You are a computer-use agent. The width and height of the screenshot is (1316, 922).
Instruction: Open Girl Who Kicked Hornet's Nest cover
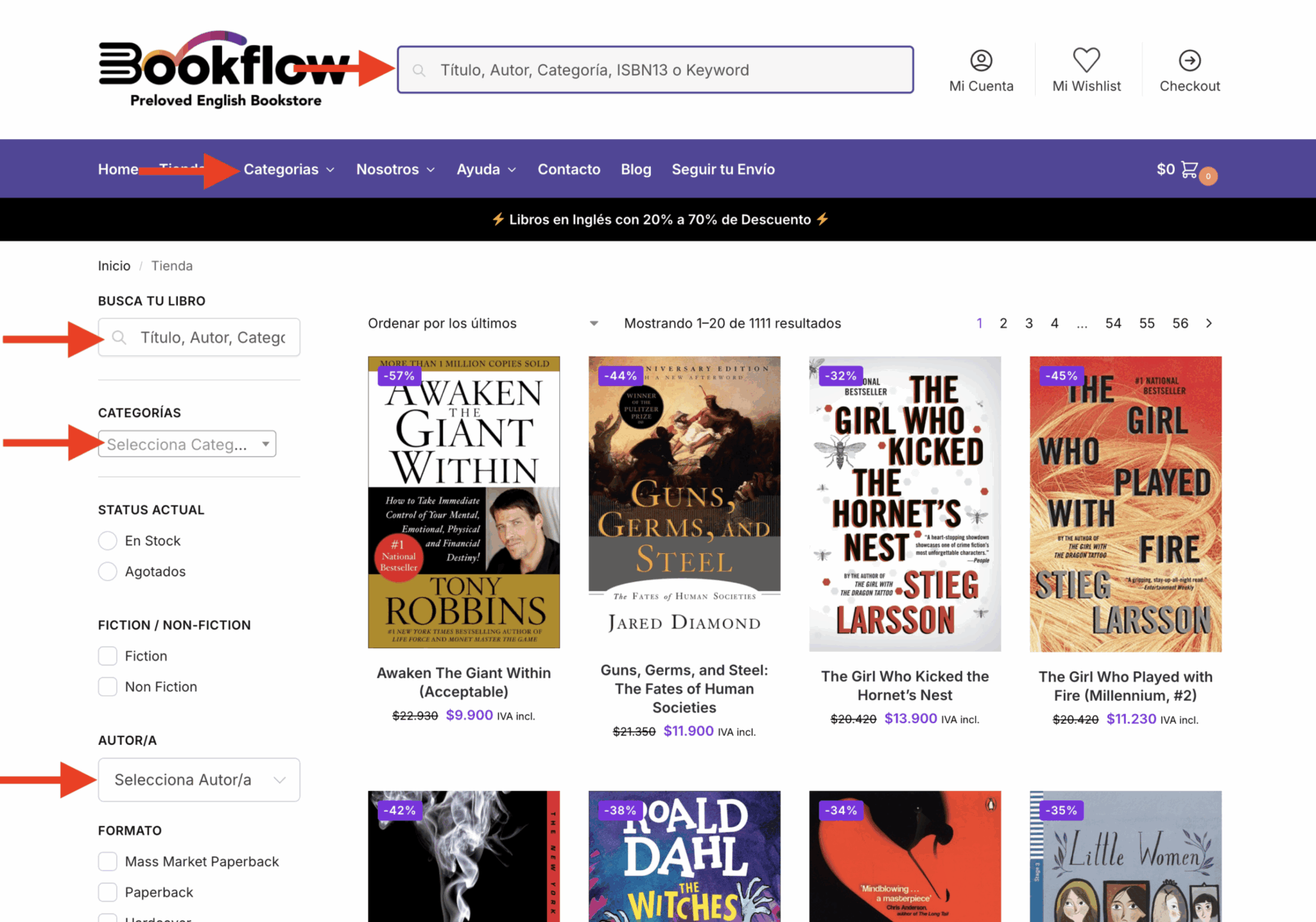click(x=904, y=503)
